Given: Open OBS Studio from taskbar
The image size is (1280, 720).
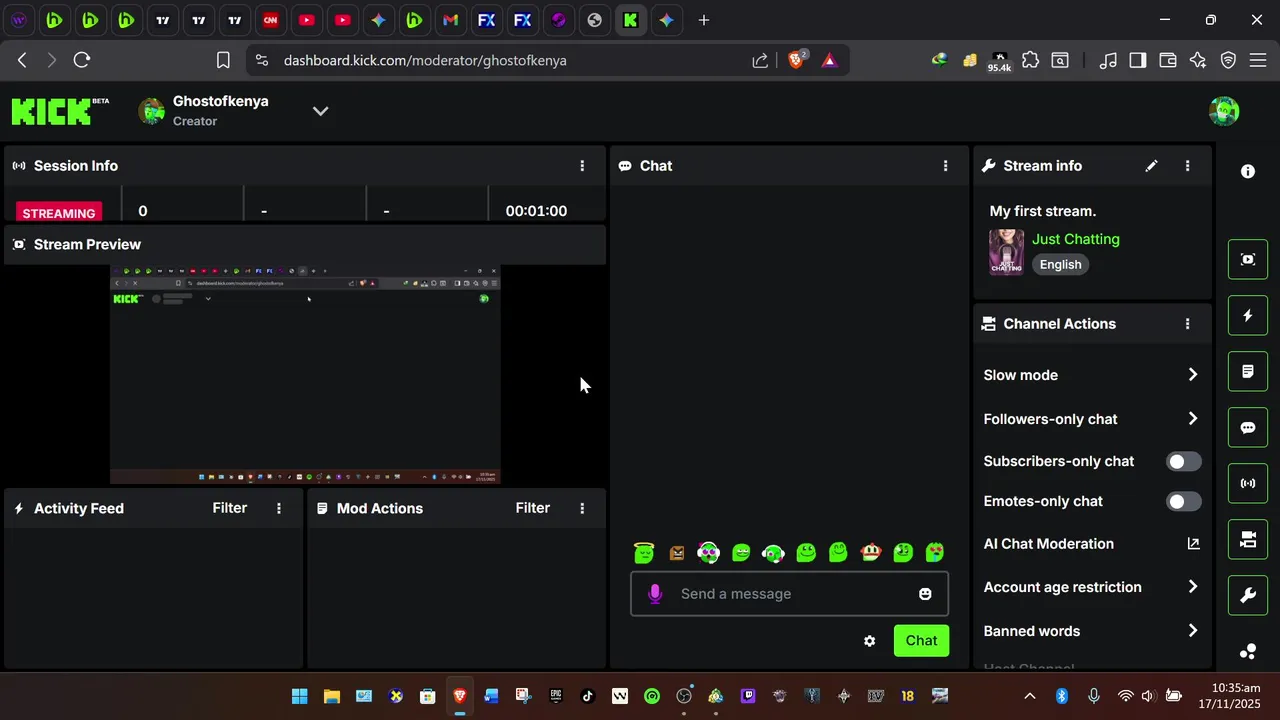Looking at the screenshot, I should coord(684,696).
